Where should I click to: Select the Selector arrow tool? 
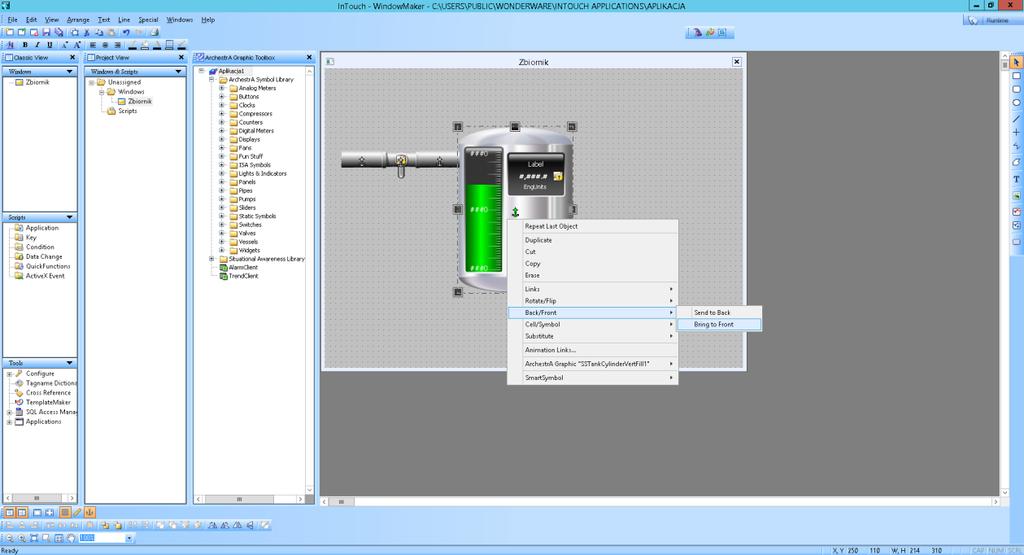[x=1016, y=62]
